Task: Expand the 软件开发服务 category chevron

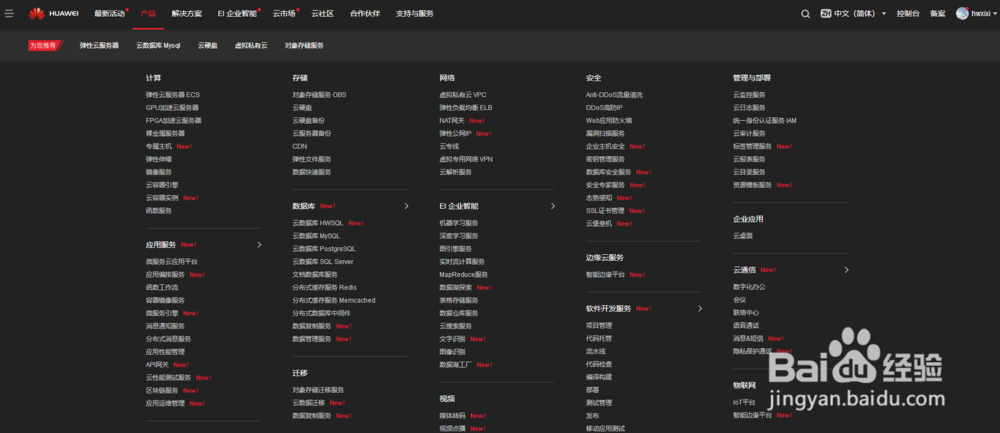Action: pos(700,309)
